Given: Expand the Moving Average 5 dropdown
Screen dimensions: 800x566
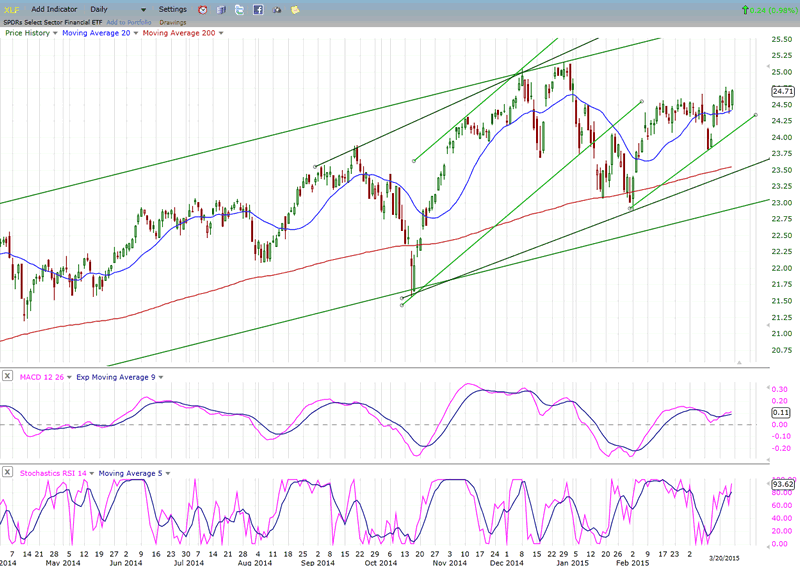Looking at the screenshot, I should click(x=168, y=474).
